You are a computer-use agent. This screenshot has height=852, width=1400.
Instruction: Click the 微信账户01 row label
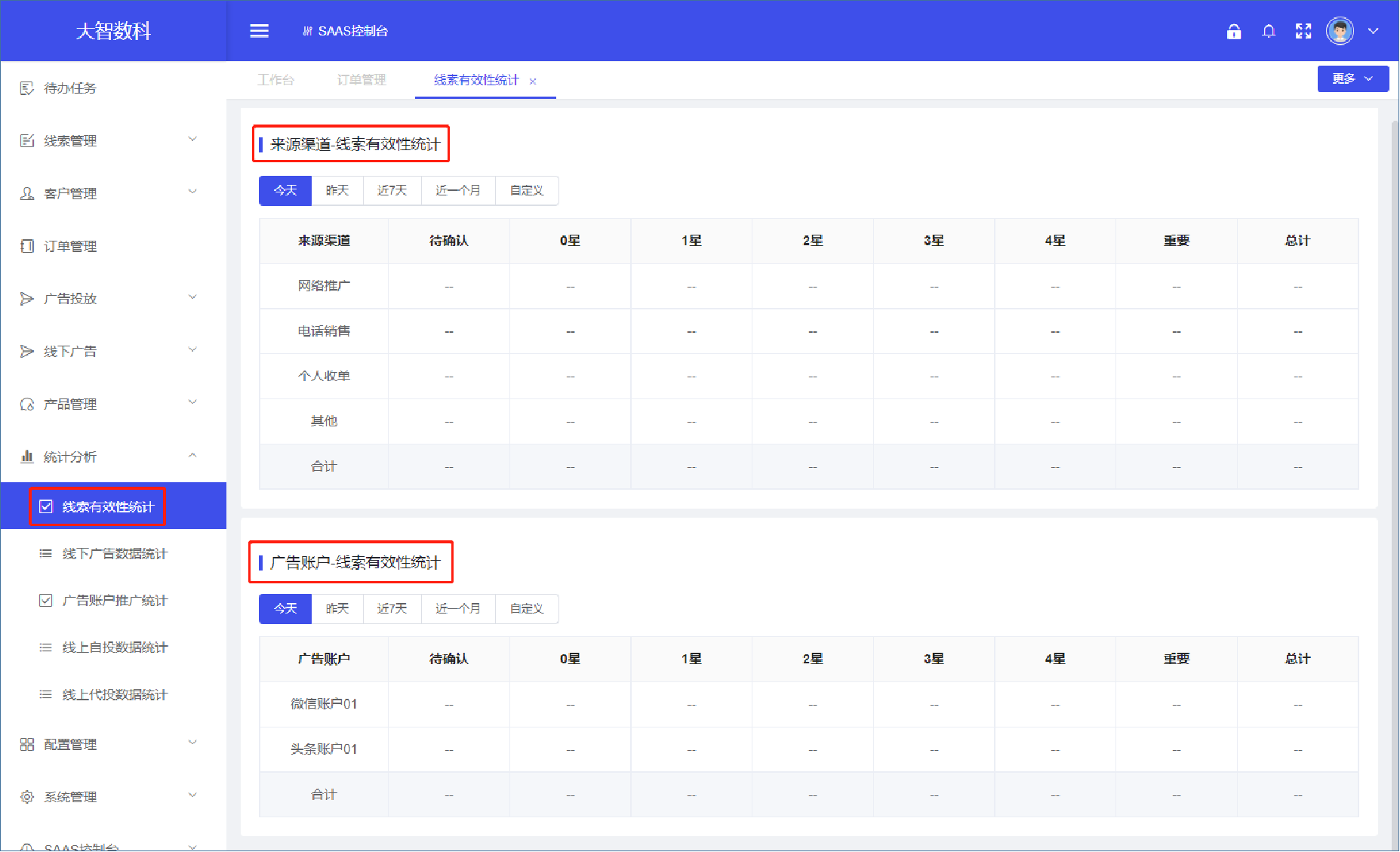click(324, 704)
